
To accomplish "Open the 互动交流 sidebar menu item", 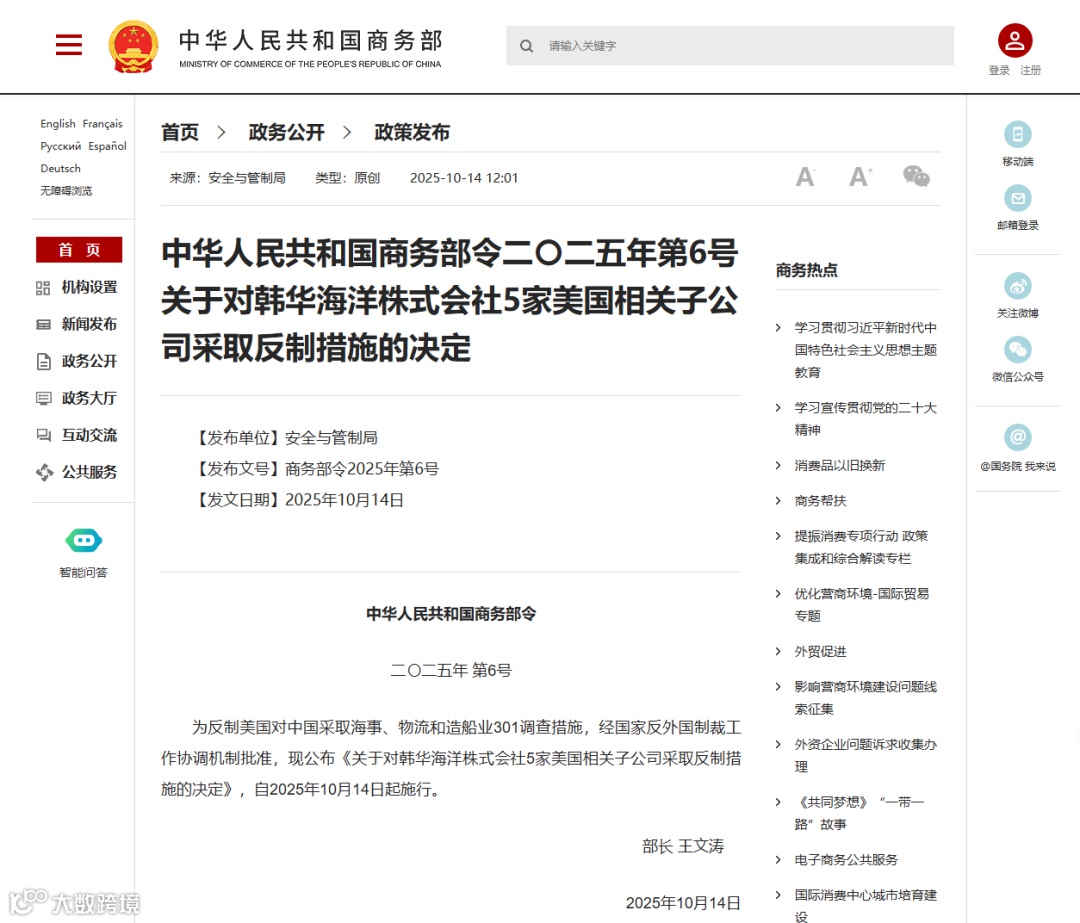I will tap(89, 434).
